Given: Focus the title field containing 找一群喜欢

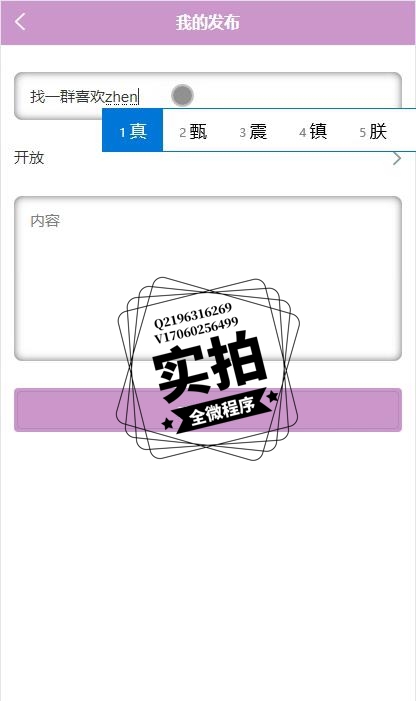Looking at the screenshot, I should (208, 96).
